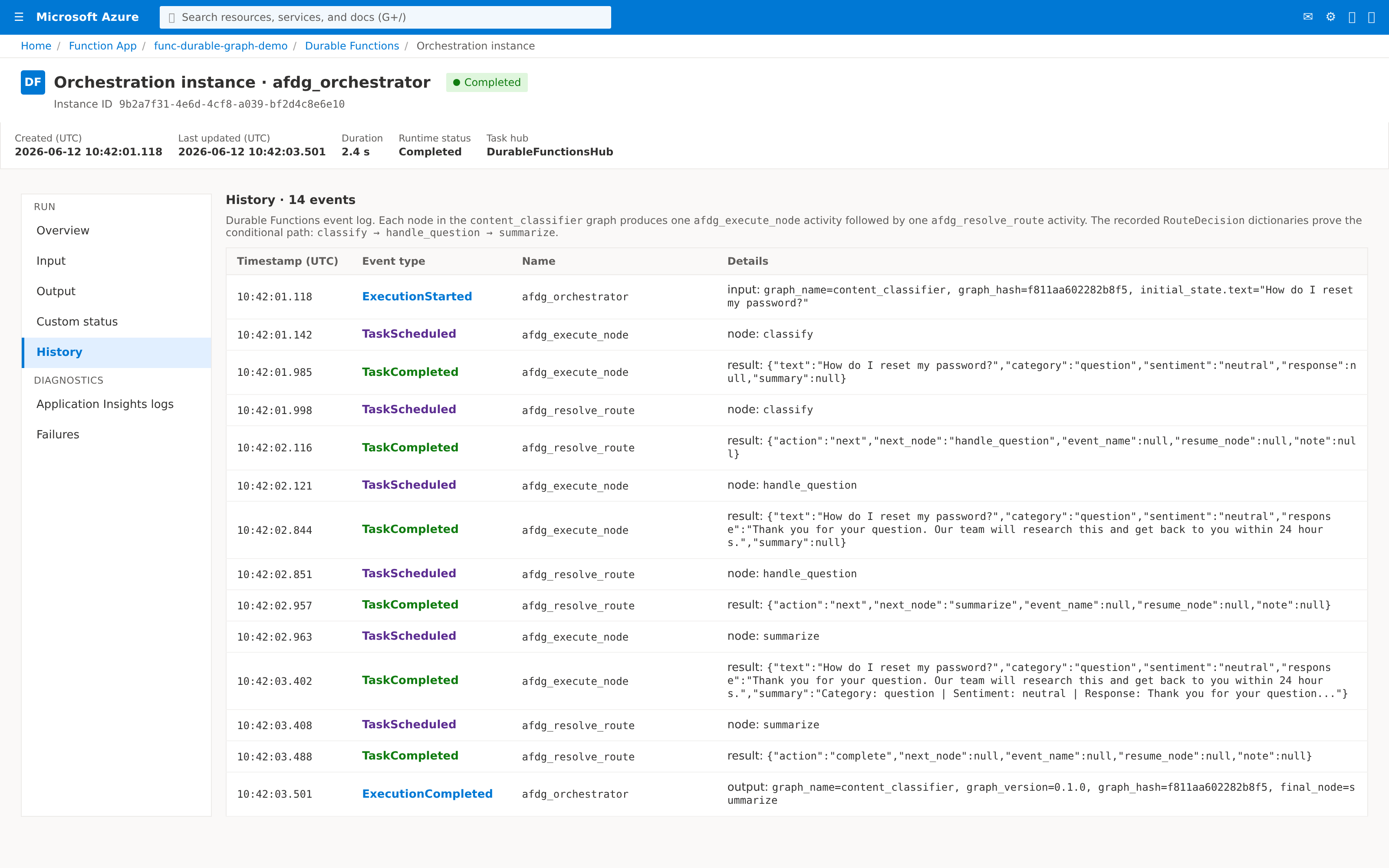
Task: Click the ExecutionStarted input details text
Action: pos(1040,297)
